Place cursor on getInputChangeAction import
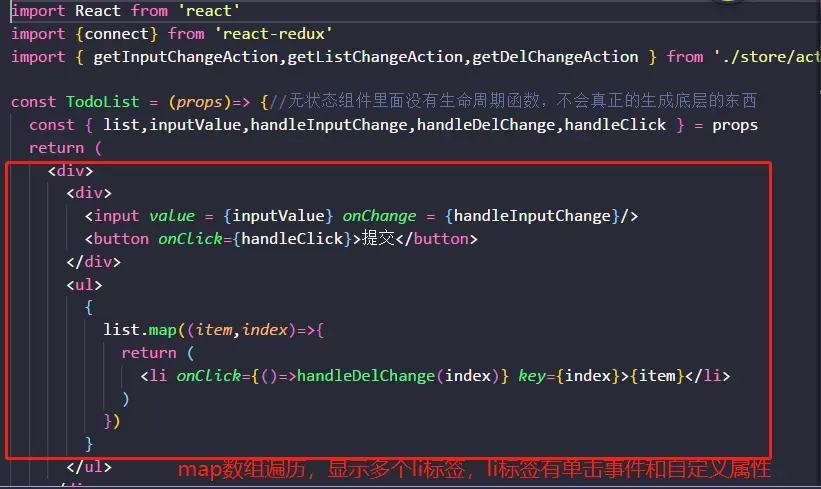The height and width of the screenshot is (489, 821). coord(186,57)
